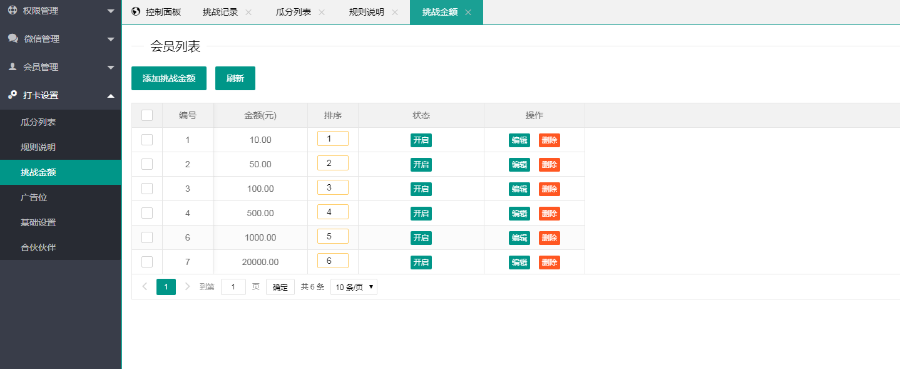This screenshot has height=369, width=900.
Task: Click 删除 for amount 50.00
Action: 549,165
